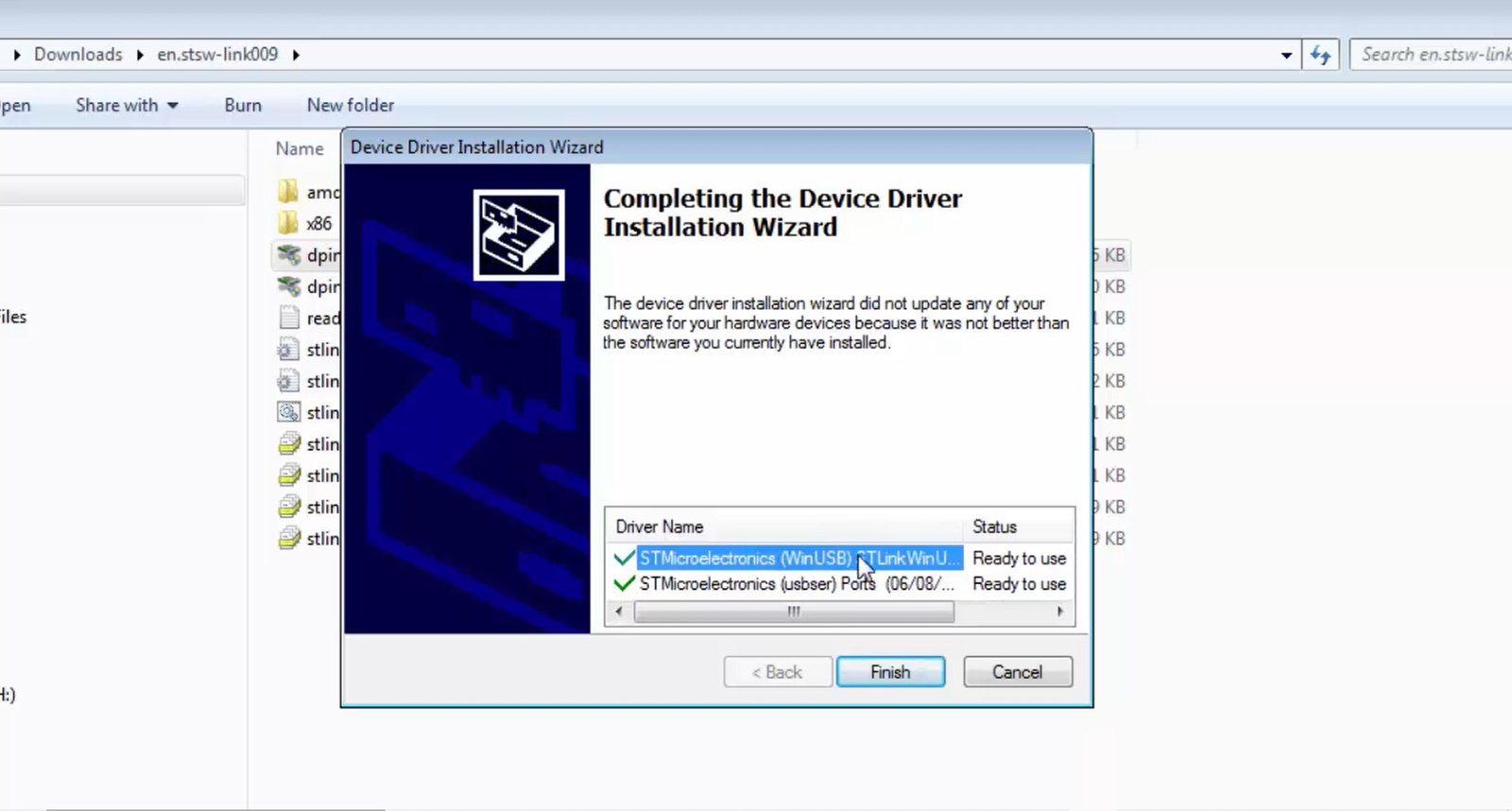This screenshot has height=811, width=1512.
Task: Click the driver list horizontal scrollbar thumb
Action: coord(794,612)
